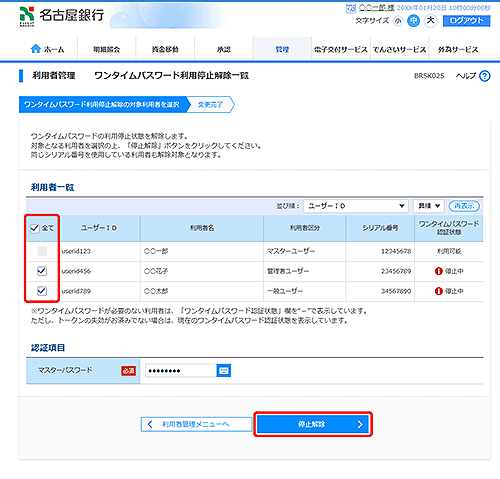The width and height of the screenshot is (500, 479).
Task: Click the ワンタイムパスワード認証状態 column header
Action: click(449, 228)
